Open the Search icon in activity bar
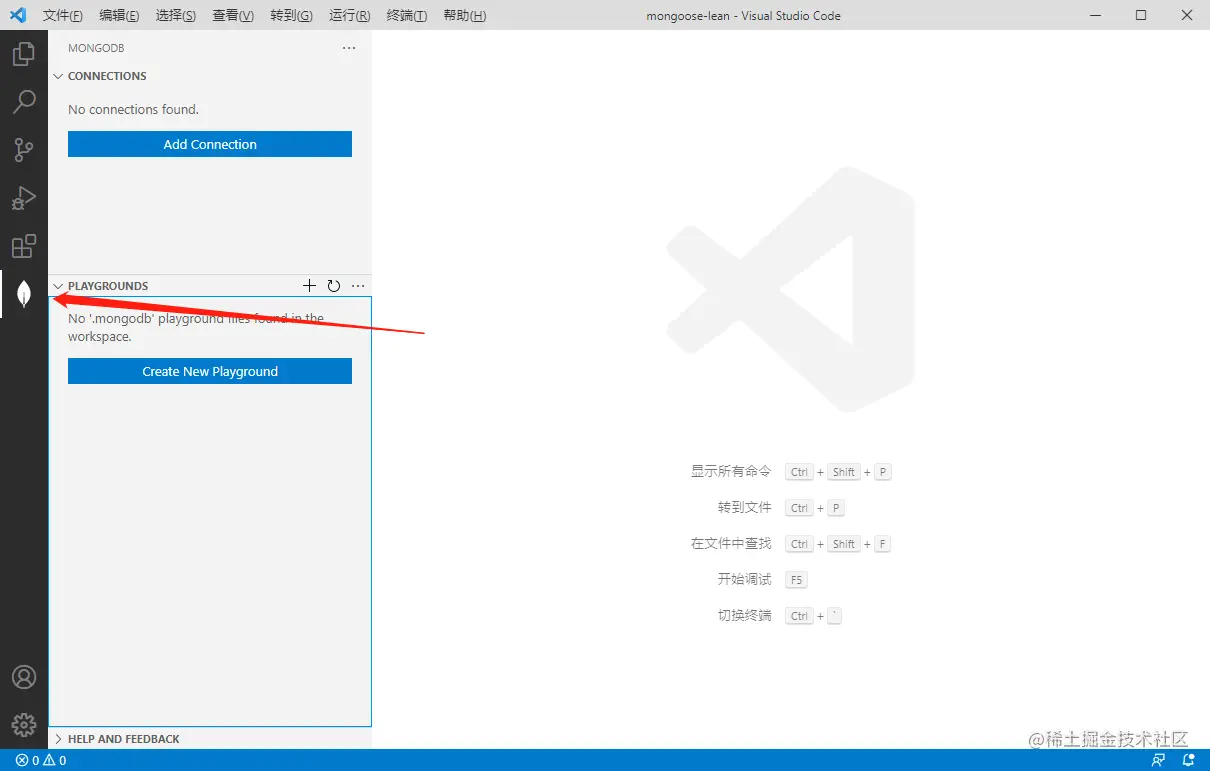The width and height of the screenshot is (1210, 771). pos(24,101)
